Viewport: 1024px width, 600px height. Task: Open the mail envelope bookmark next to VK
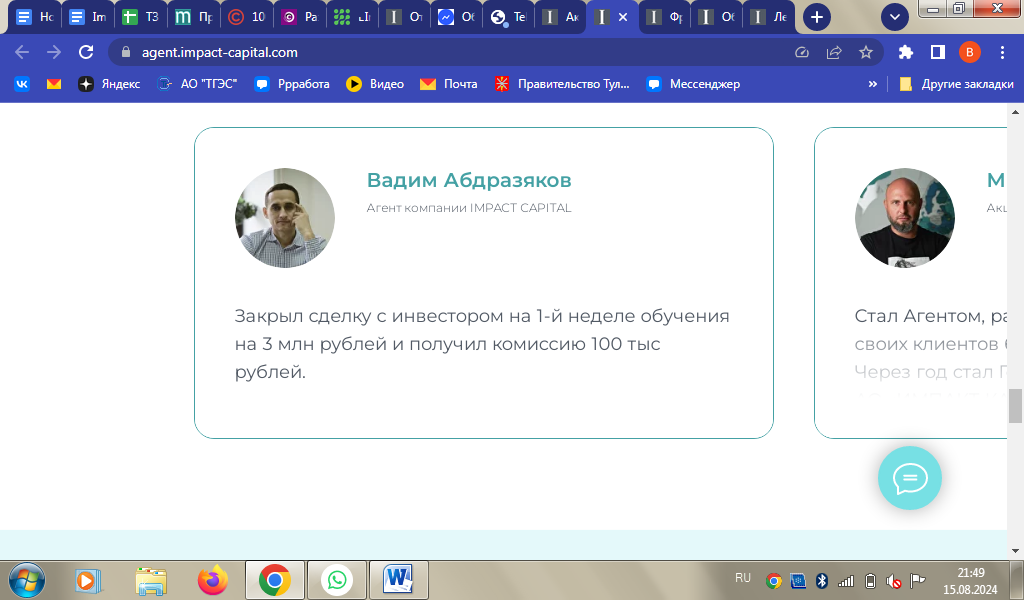click(x=54, y=84)
